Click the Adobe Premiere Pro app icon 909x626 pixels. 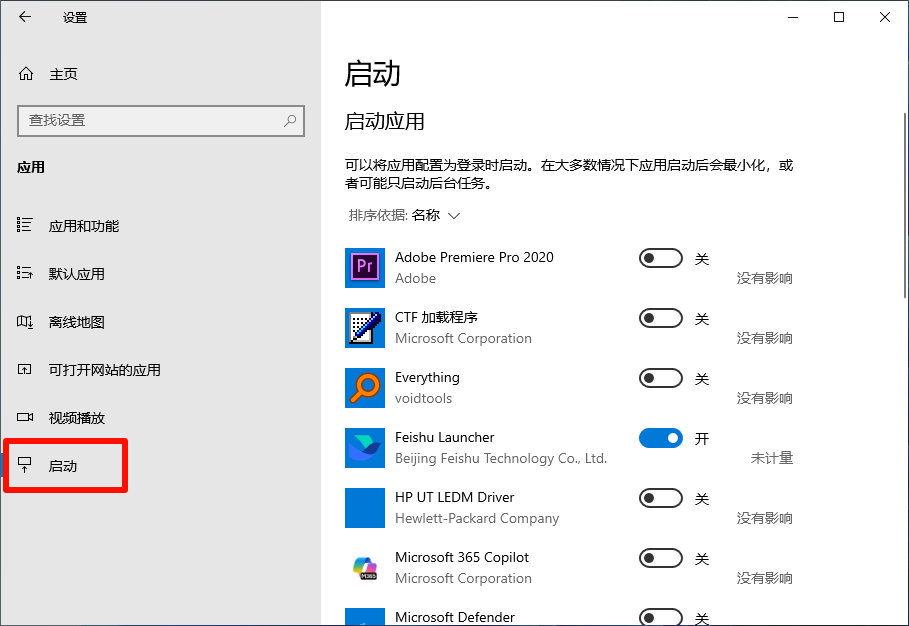[x=365, y=268]
